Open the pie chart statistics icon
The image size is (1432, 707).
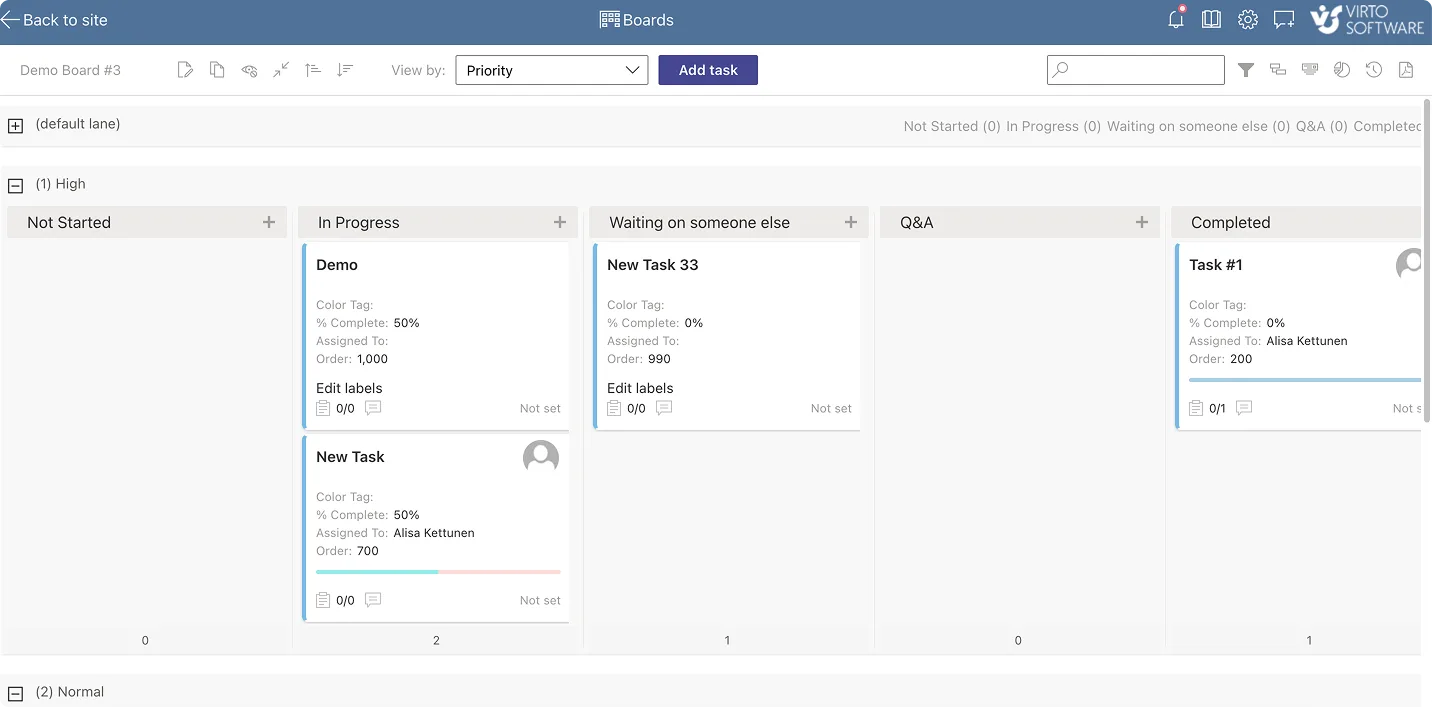(1342, 70)
